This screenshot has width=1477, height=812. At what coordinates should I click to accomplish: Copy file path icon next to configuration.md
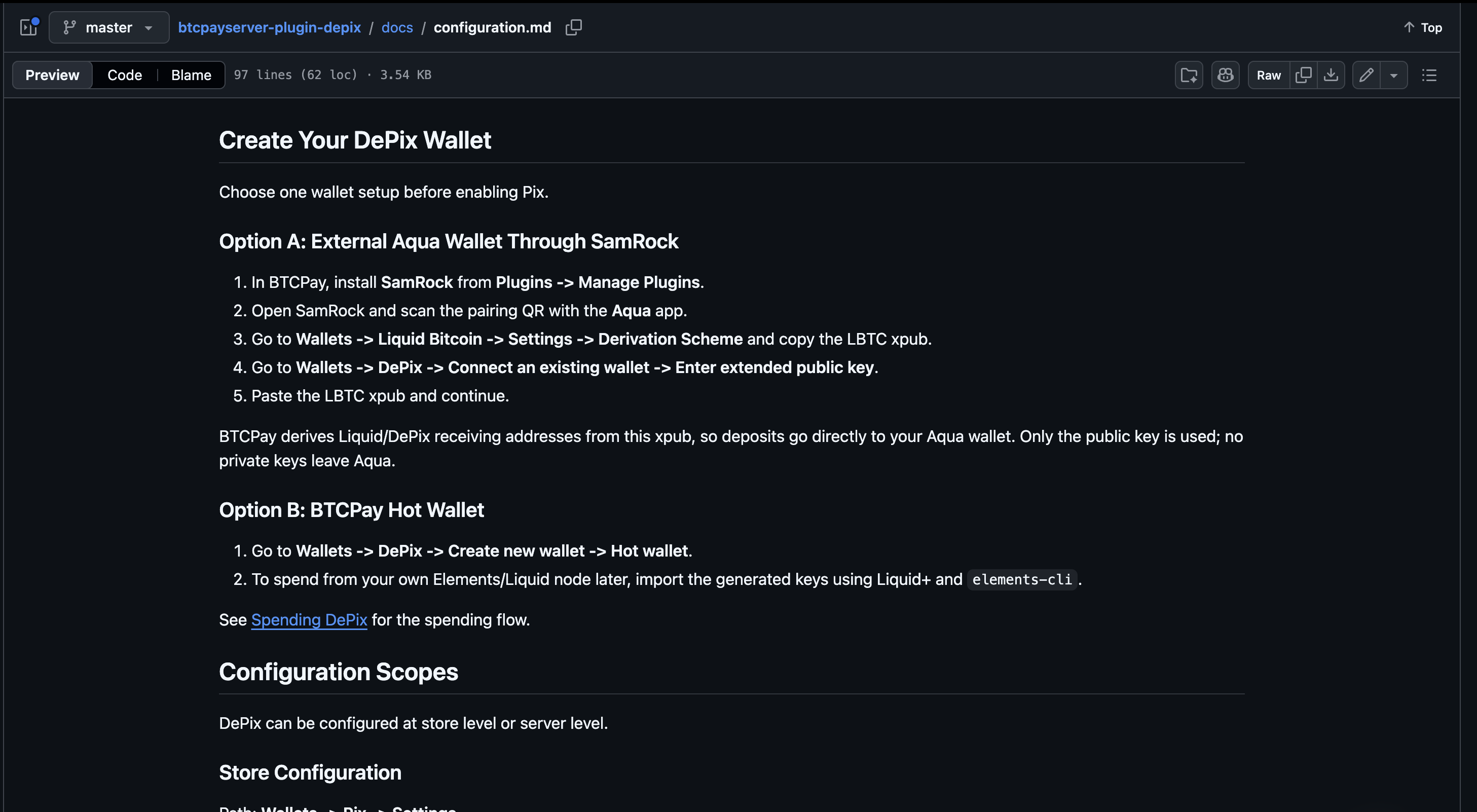(x=573, y=27)
